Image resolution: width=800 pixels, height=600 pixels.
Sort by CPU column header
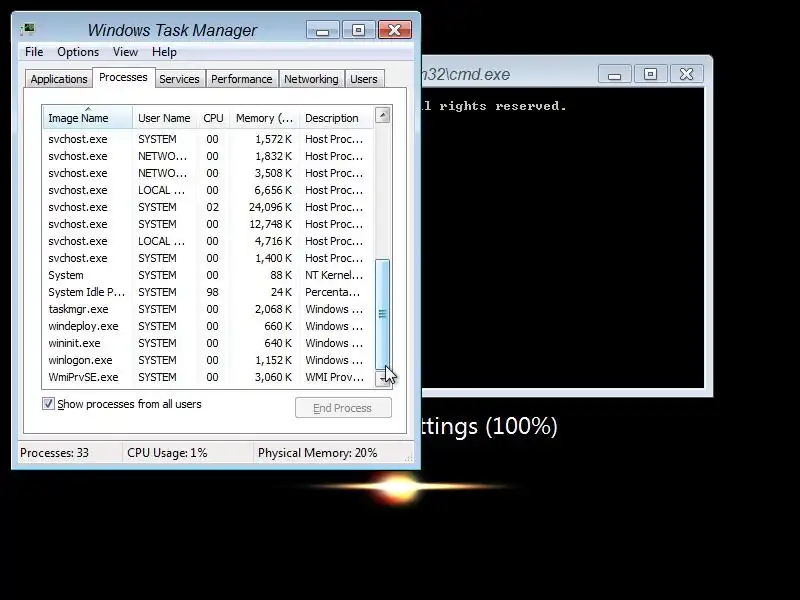[x=213, y=118]
